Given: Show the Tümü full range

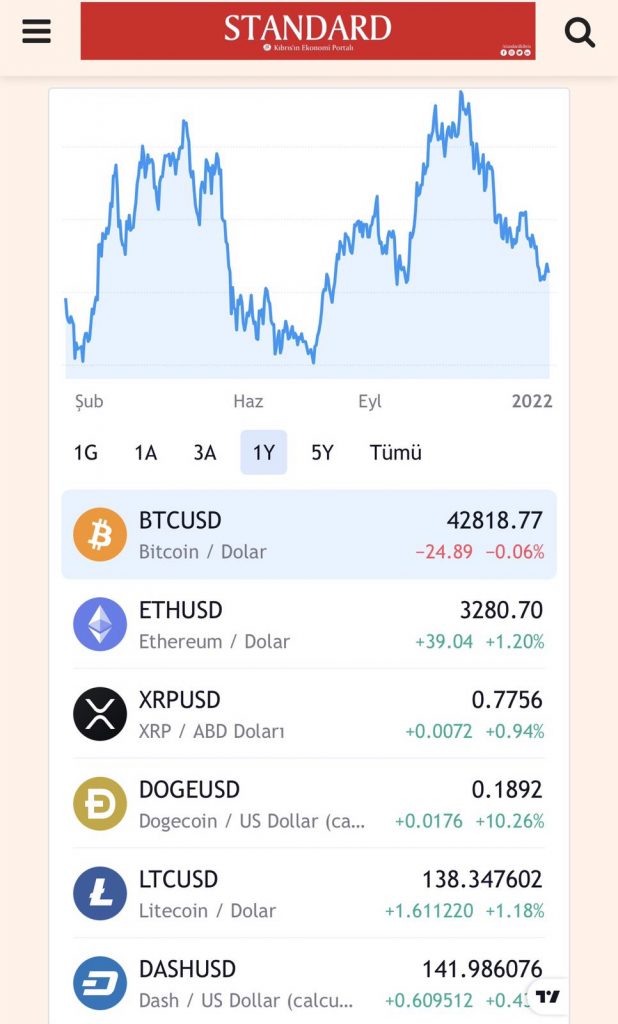Looking at the screenshot, I should click(396, 453).
